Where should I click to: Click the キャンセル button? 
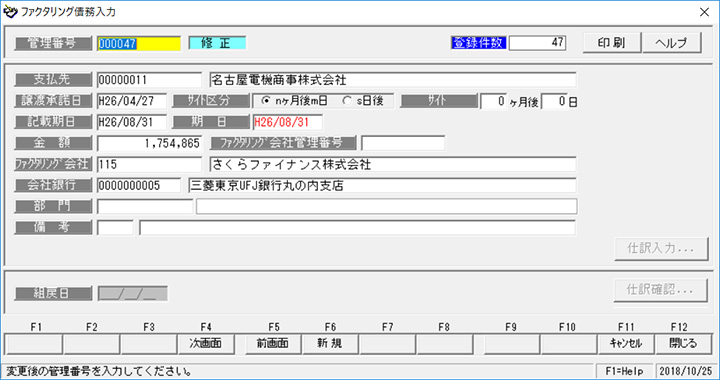coord(626,344)
